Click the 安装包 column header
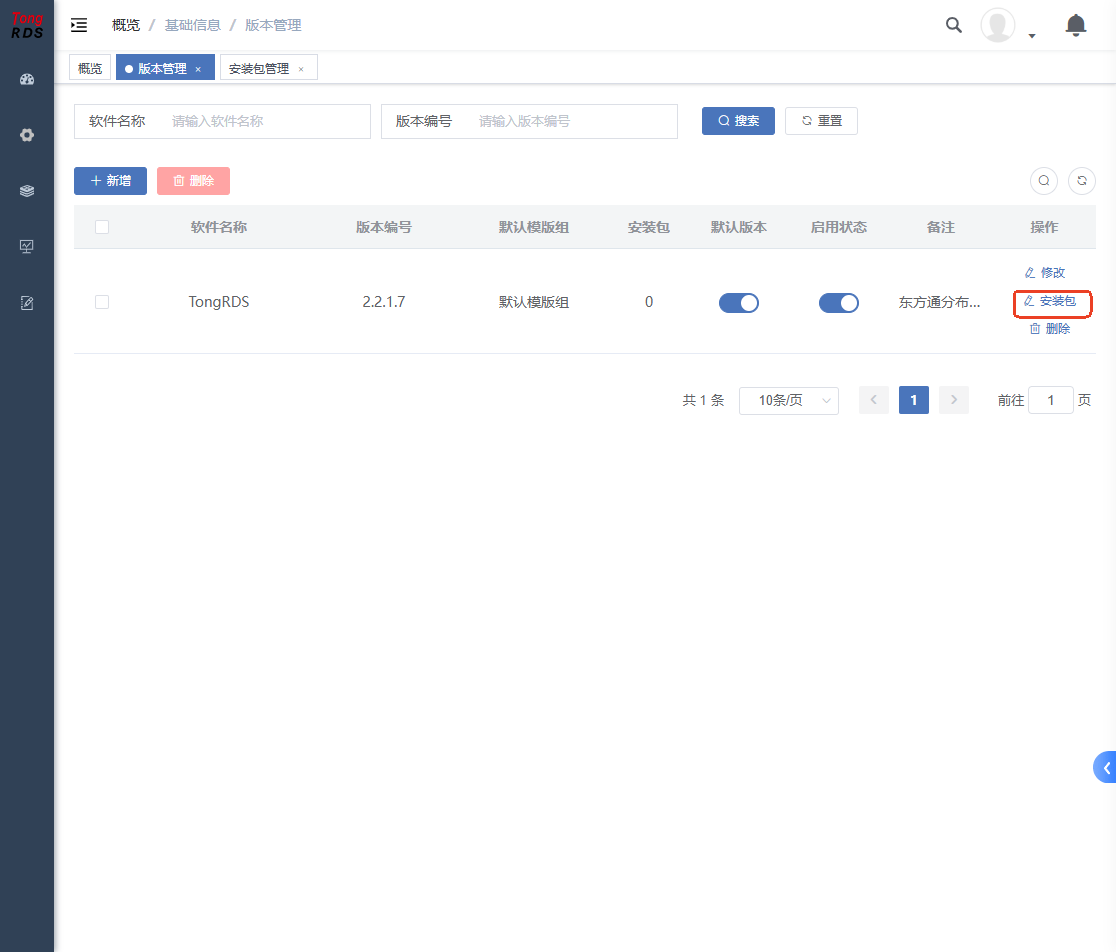 pyautogui.click(x=649, y=227)
